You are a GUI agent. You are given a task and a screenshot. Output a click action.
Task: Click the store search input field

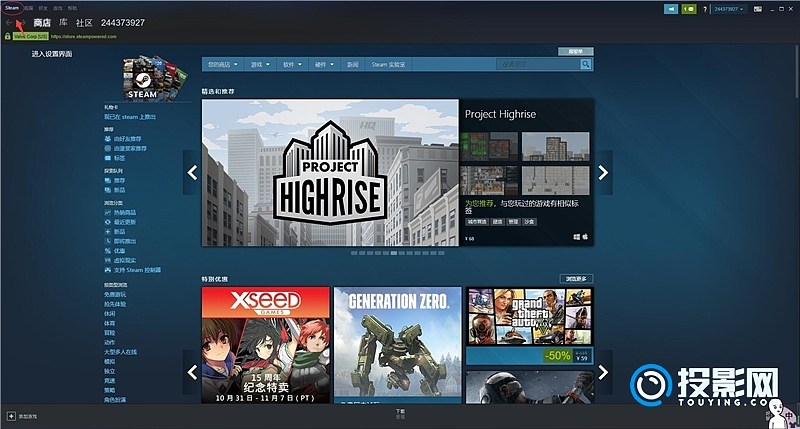[x=538, y=64]
